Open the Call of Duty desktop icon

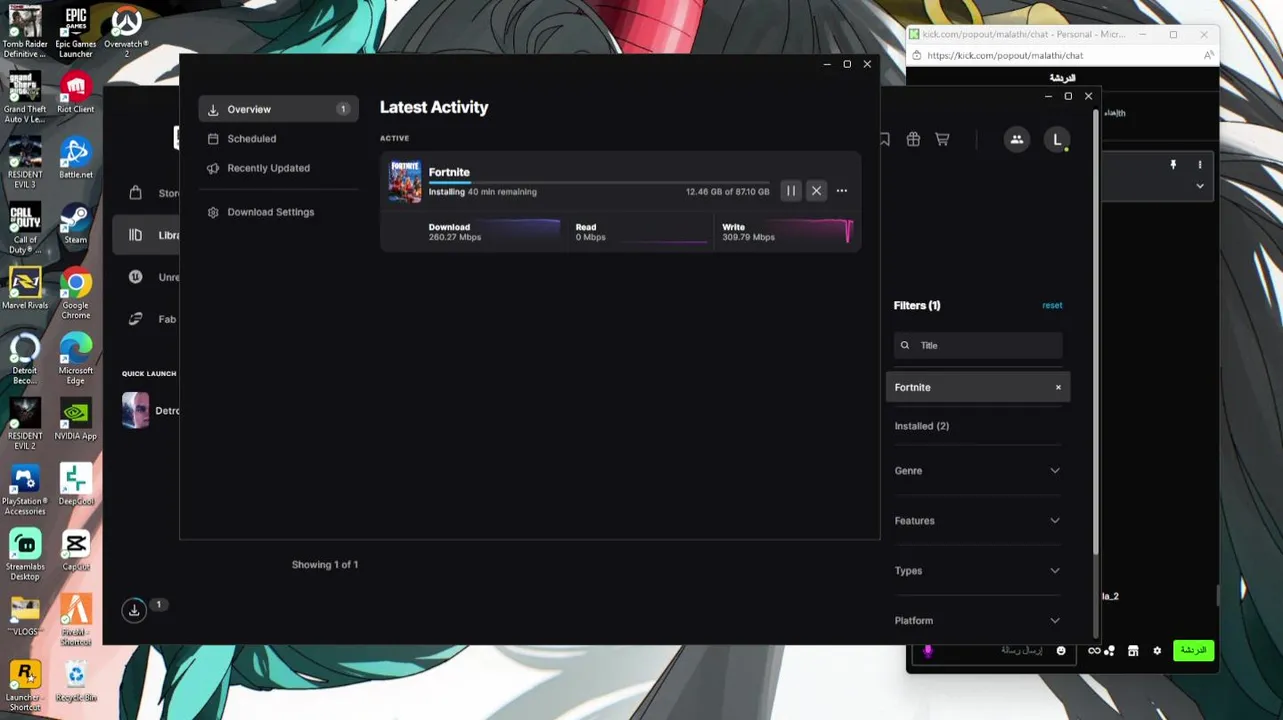[25, 229]
